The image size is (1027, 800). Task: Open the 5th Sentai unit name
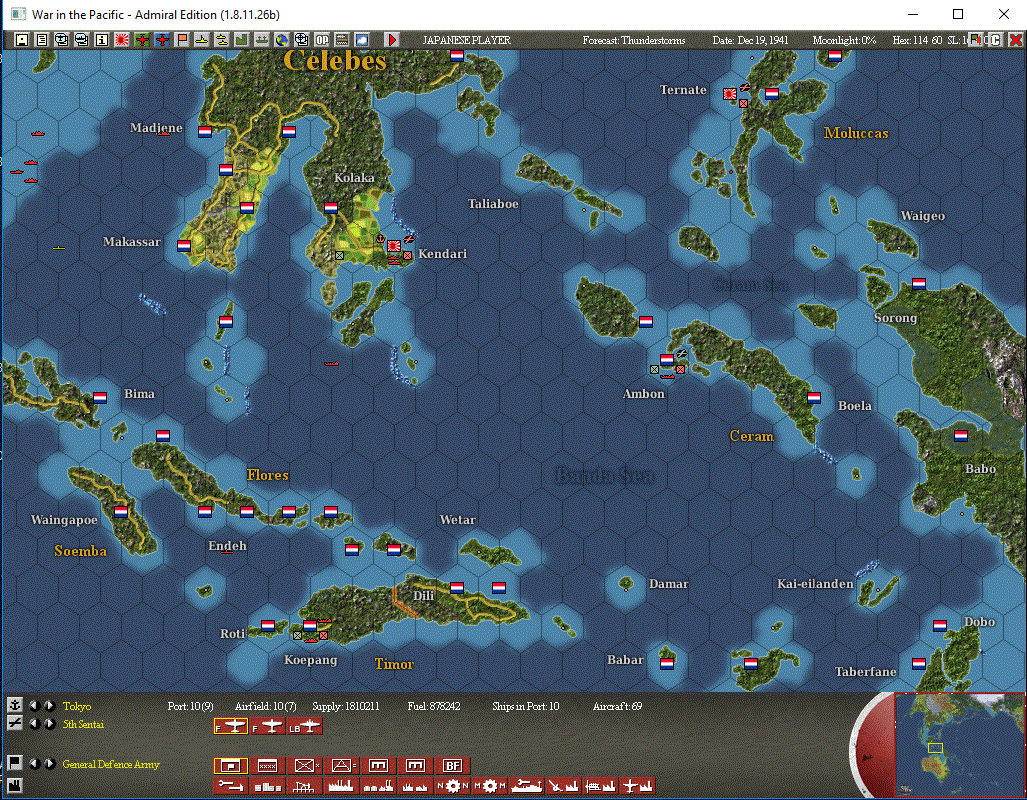[x=83, y=724]
